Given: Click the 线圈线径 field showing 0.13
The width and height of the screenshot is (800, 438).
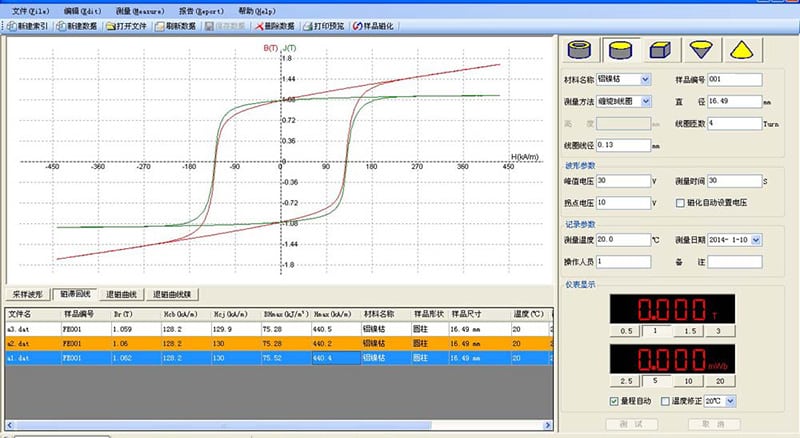Looking at the screenshot, I should (x=623, y=145).
